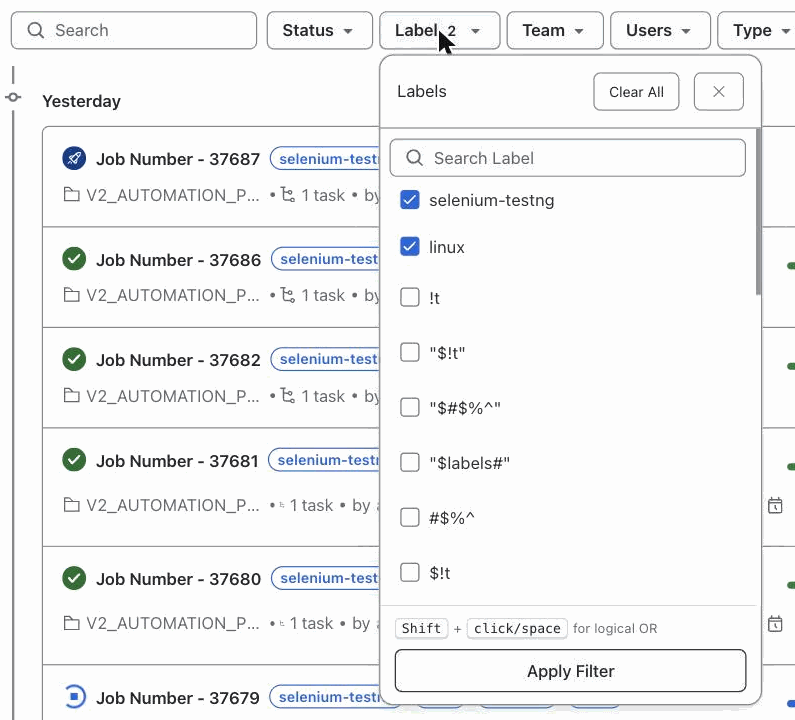Click the Labels panel vertical scrollbar
795x720 pixels.
(x=758, y=211)
